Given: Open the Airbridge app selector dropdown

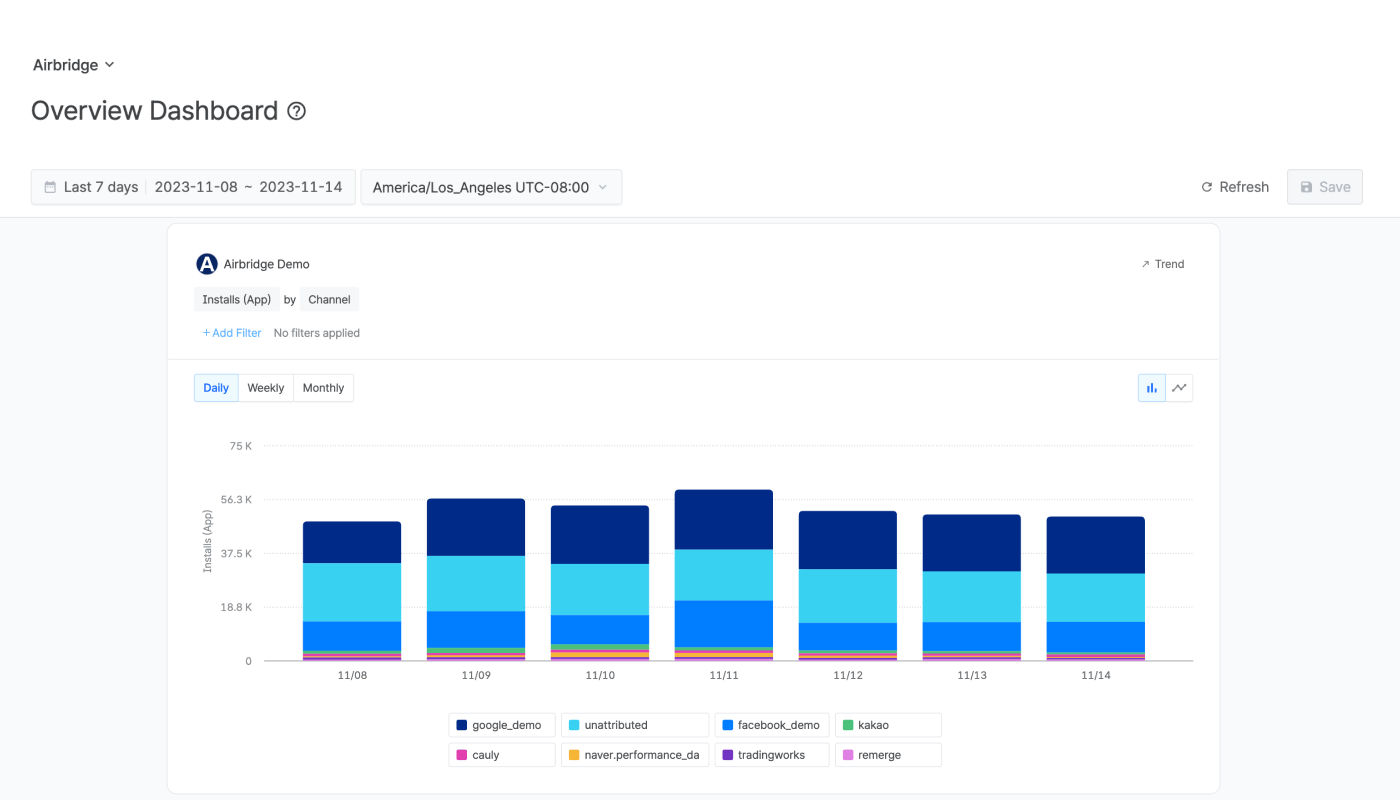Looking at the screenshot, I should tap(74, 65).
